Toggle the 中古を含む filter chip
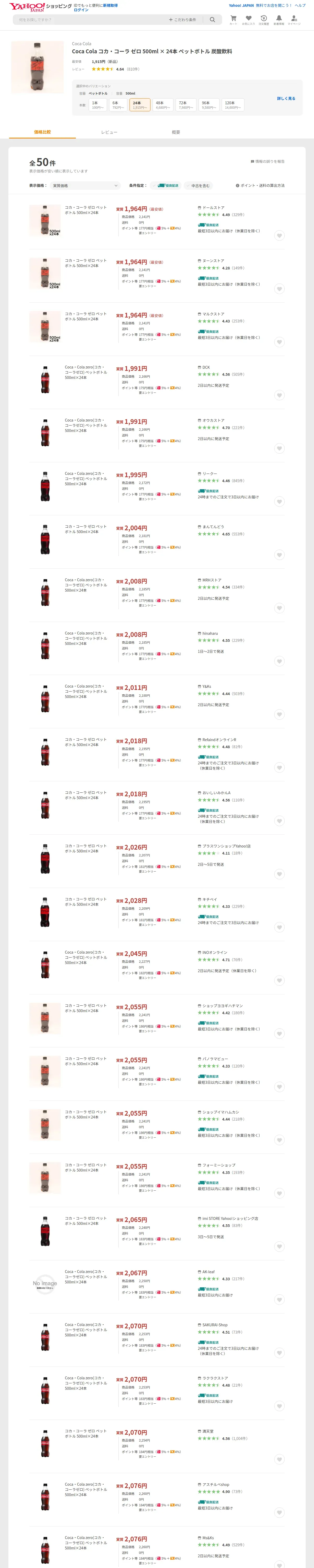 201,186
